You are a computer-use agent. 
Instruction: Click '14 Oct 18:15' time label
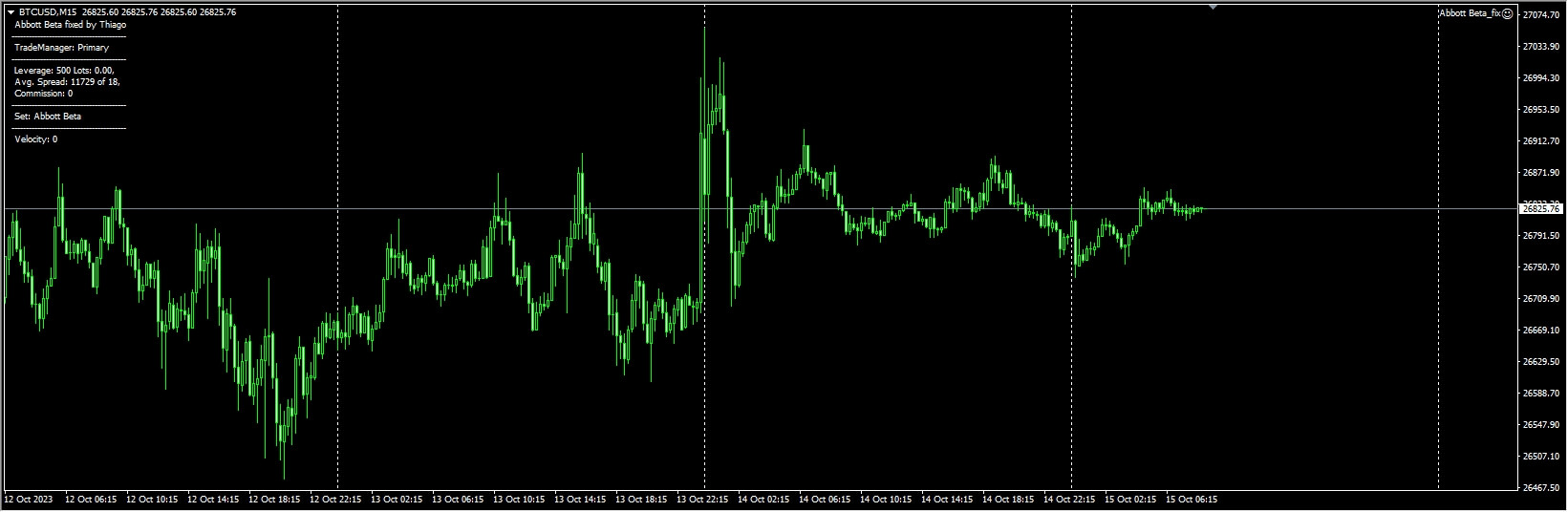[1008, 499]
